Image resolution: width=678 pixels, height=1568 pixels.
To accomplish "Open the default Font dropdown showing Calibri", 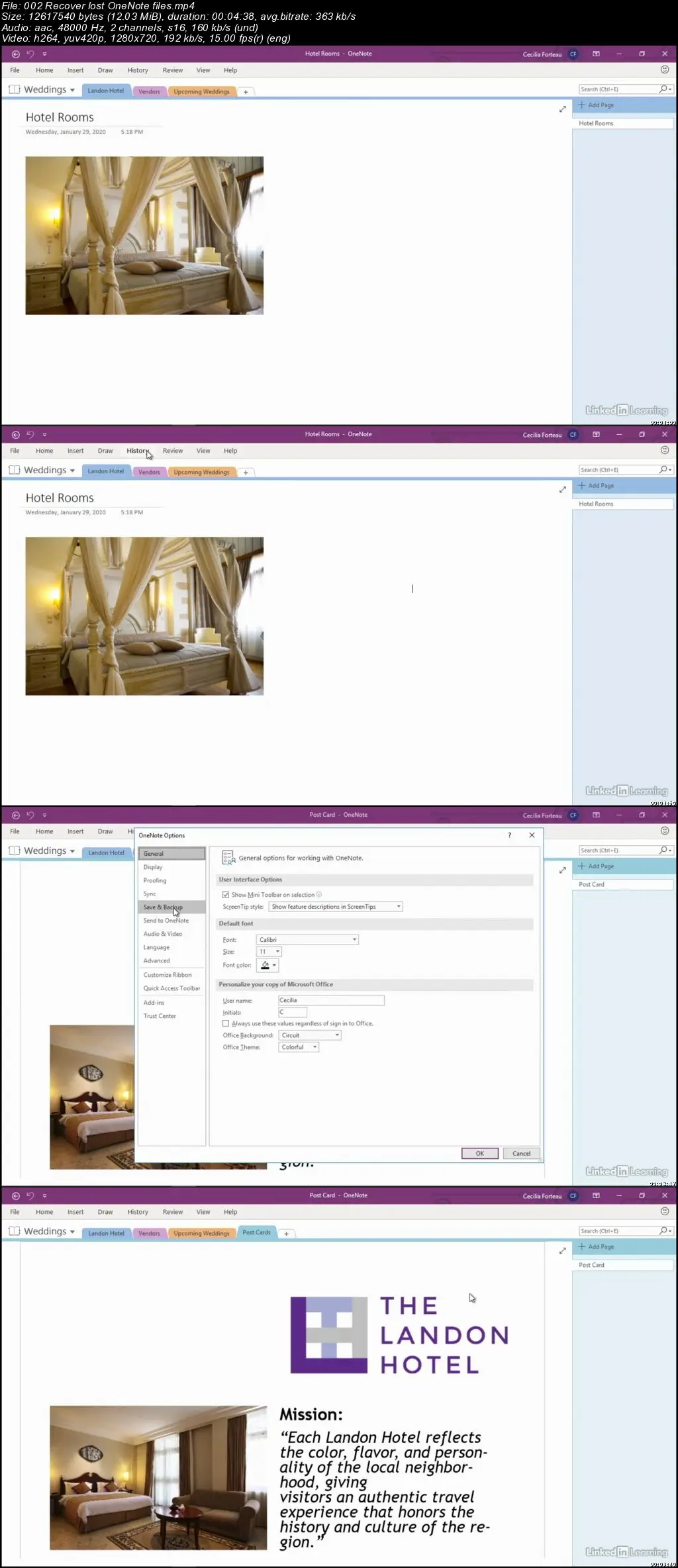I will pos(307,940).
